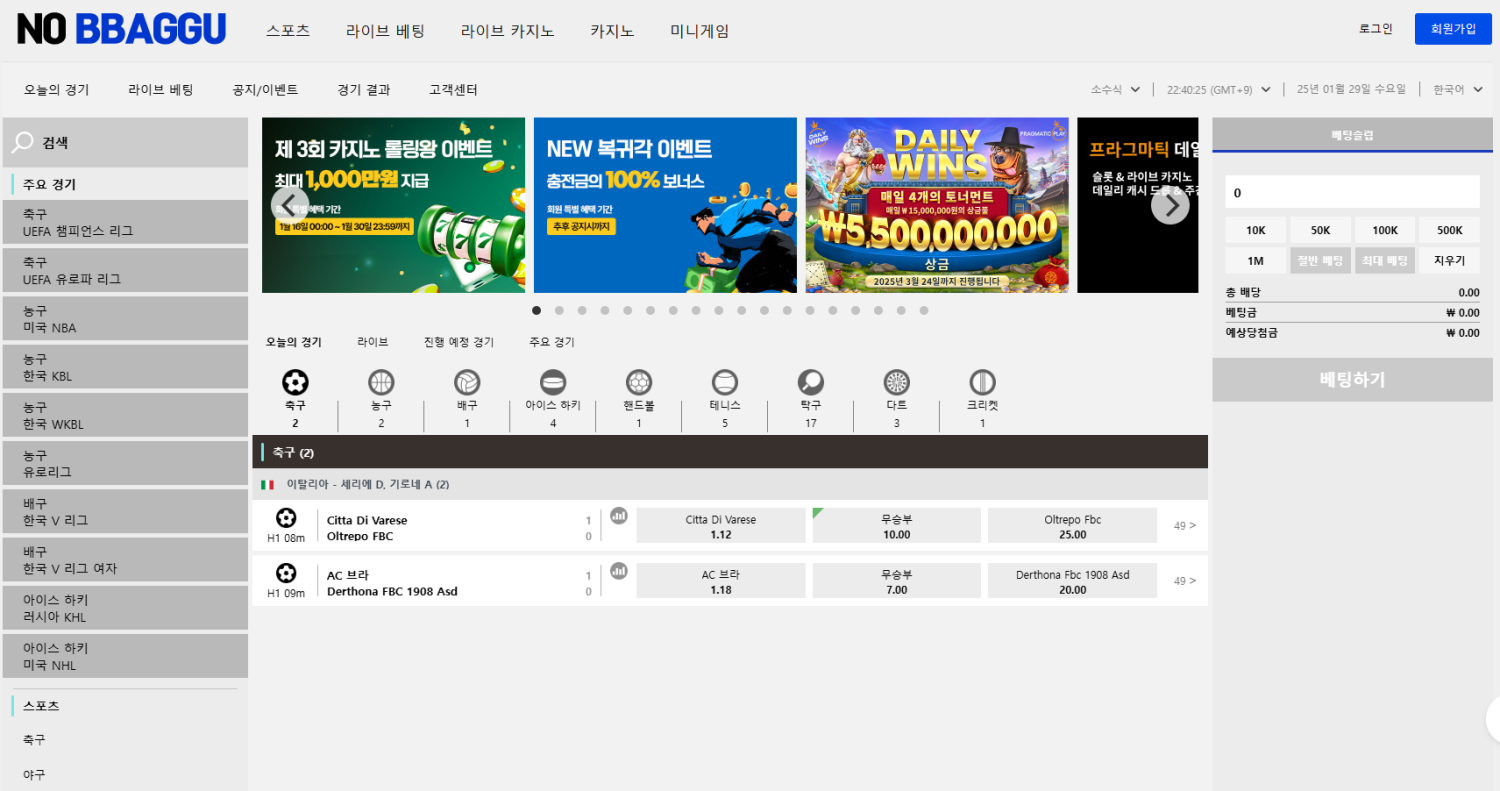Click the carousel next arrow

click(x=1169, y=204)
